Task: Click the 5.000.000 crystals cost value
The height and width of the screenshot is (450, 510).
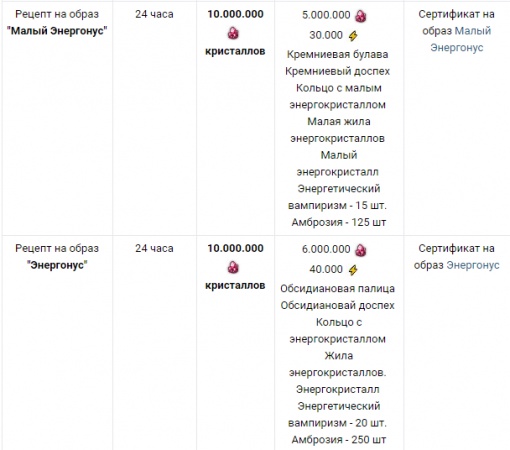Action: [326, 15]
